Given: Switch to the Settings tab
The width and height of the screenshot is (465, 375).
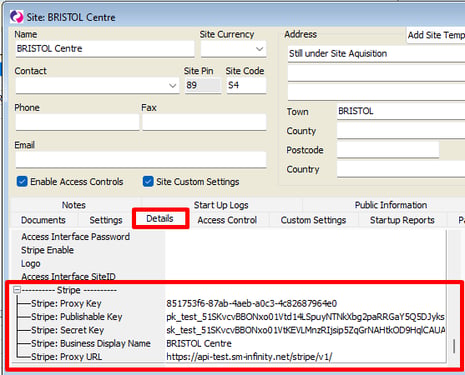Looking at the screenshot, I should pos(106,220).
